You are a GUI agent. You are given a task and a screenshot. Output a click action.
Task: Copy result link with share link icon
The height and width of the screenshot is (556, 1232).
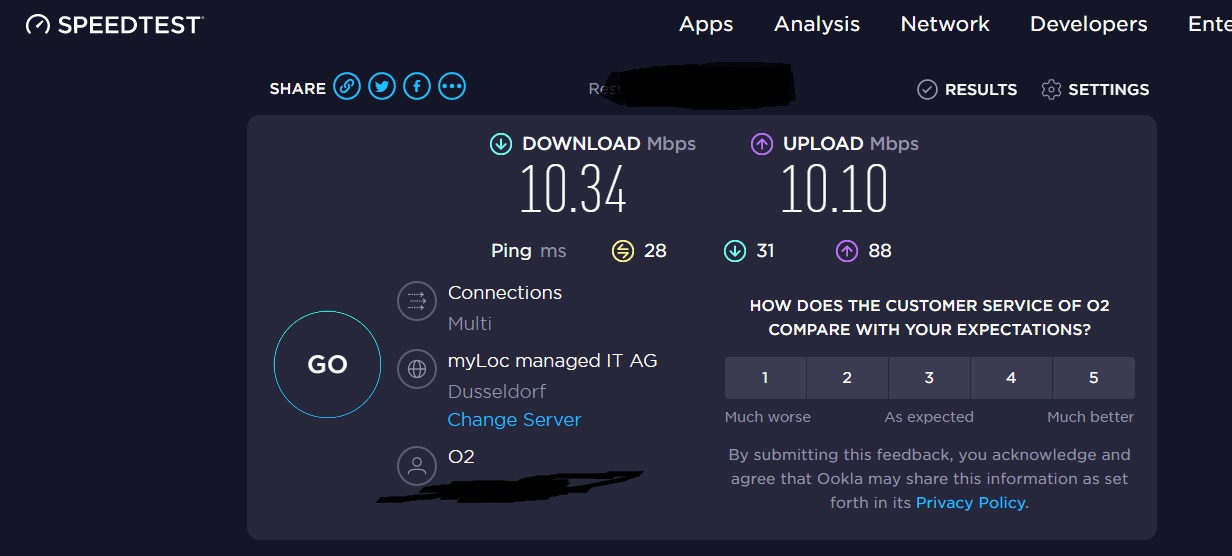coord(347,87)
